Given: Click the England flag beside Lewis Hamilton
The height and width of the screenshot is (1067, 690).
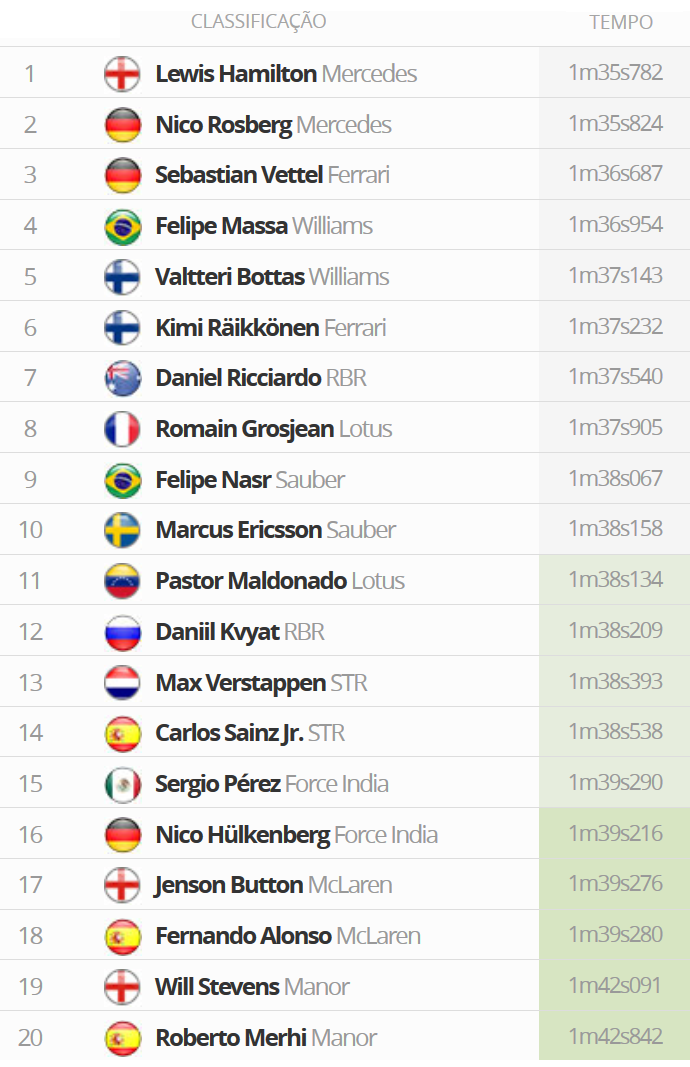Looking at the screenshot, I should 122,73.
